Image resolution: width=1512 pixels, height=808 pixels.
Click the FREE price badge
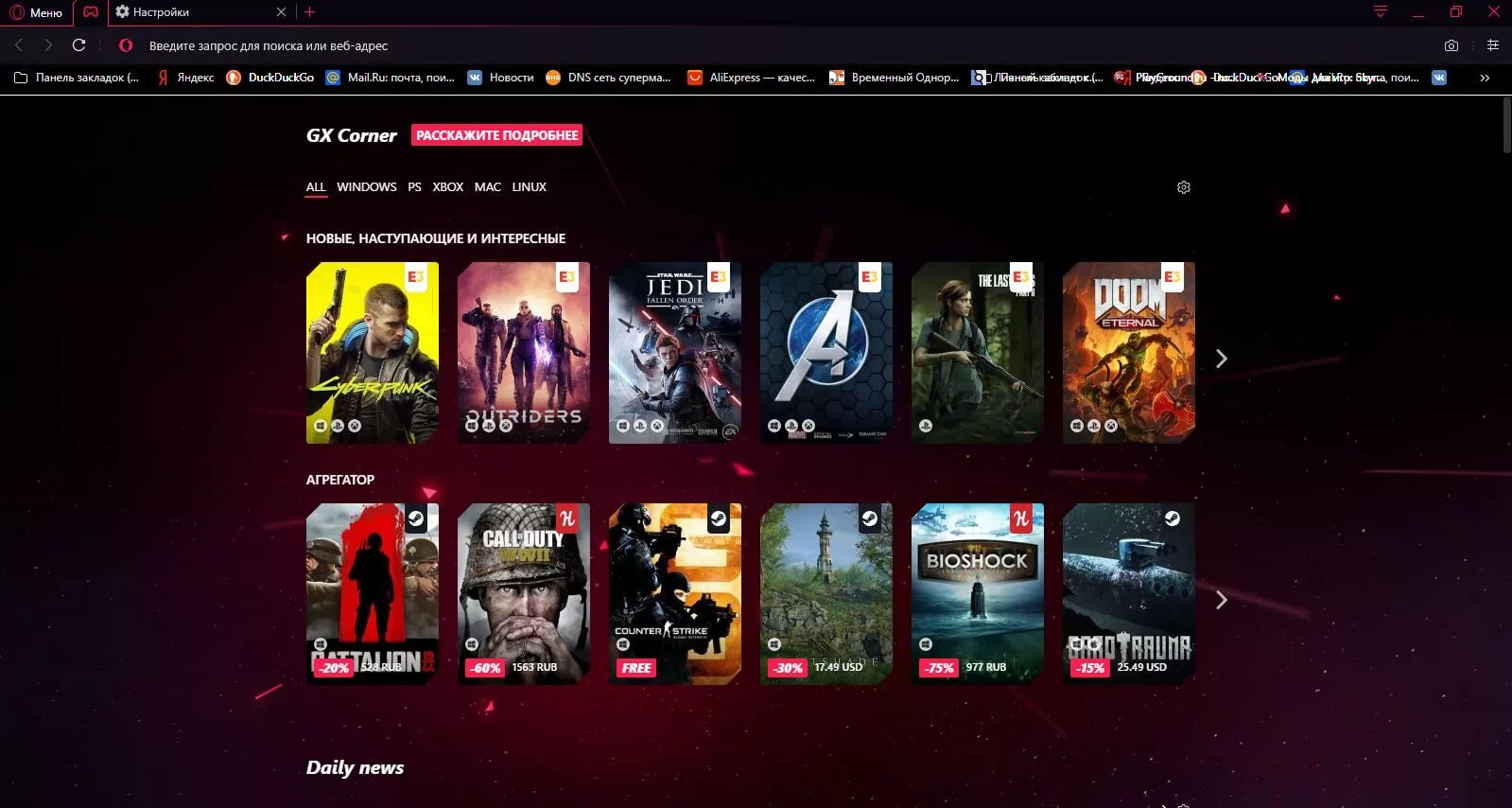coord(636,668)
